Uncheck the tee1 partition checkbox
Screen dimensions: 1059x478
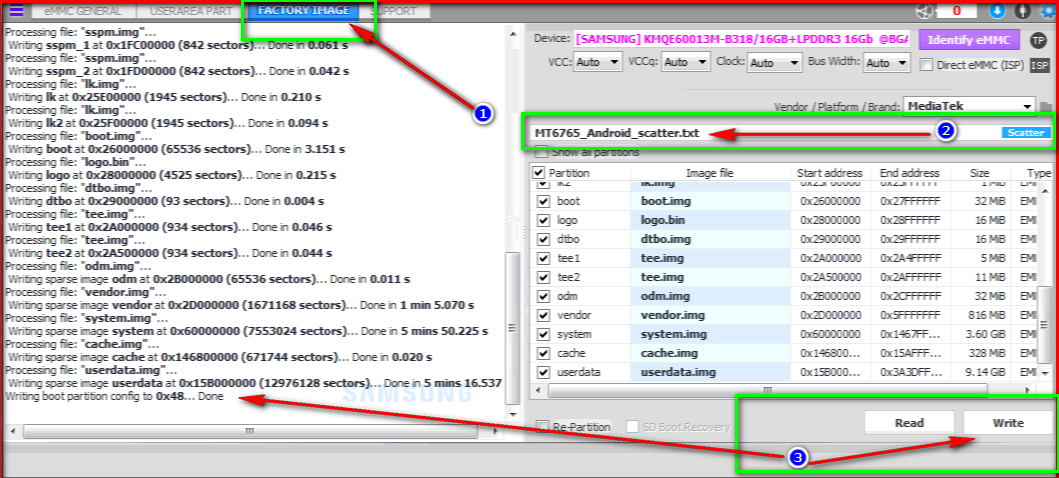coord(543,259)
